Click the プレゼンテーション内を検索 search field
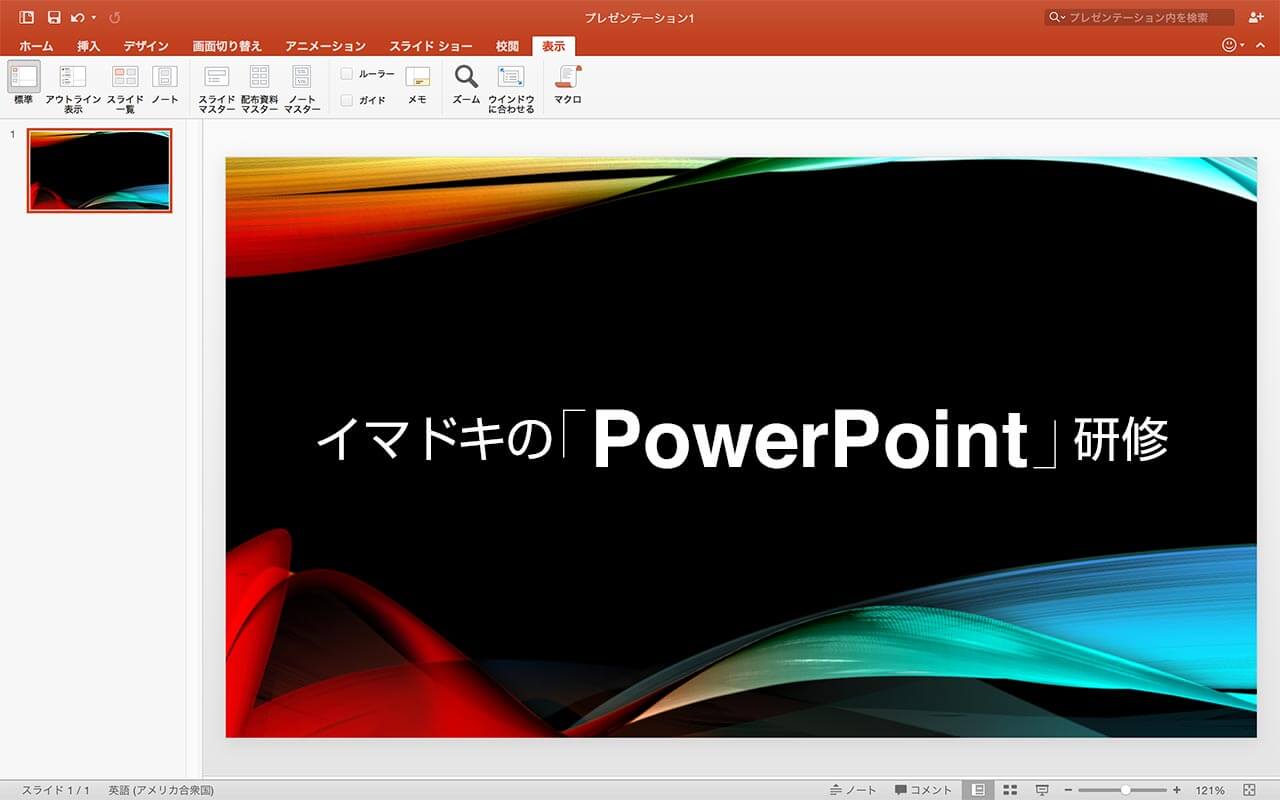 coord(1139,18)
